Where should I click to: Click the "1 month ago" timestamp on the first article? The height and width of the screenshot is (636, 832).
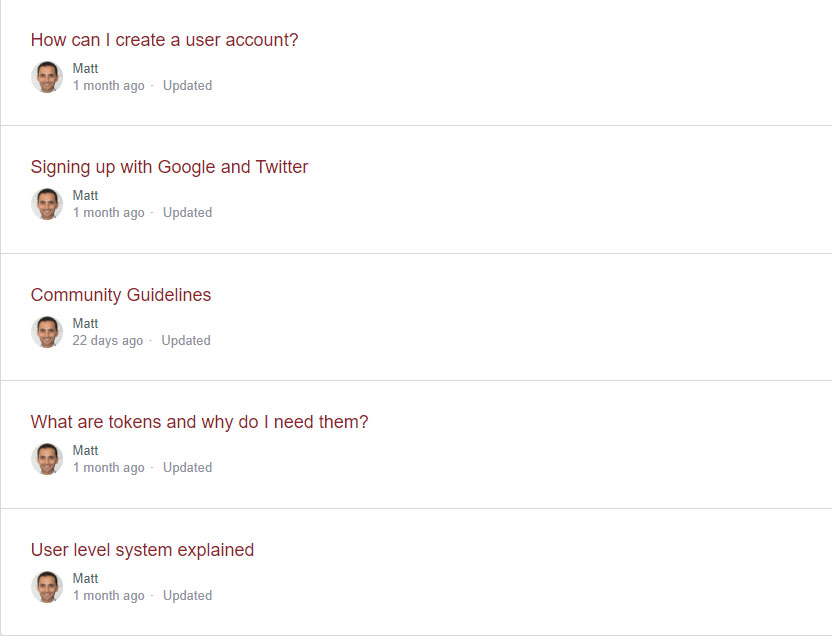(x=108, y=85)
